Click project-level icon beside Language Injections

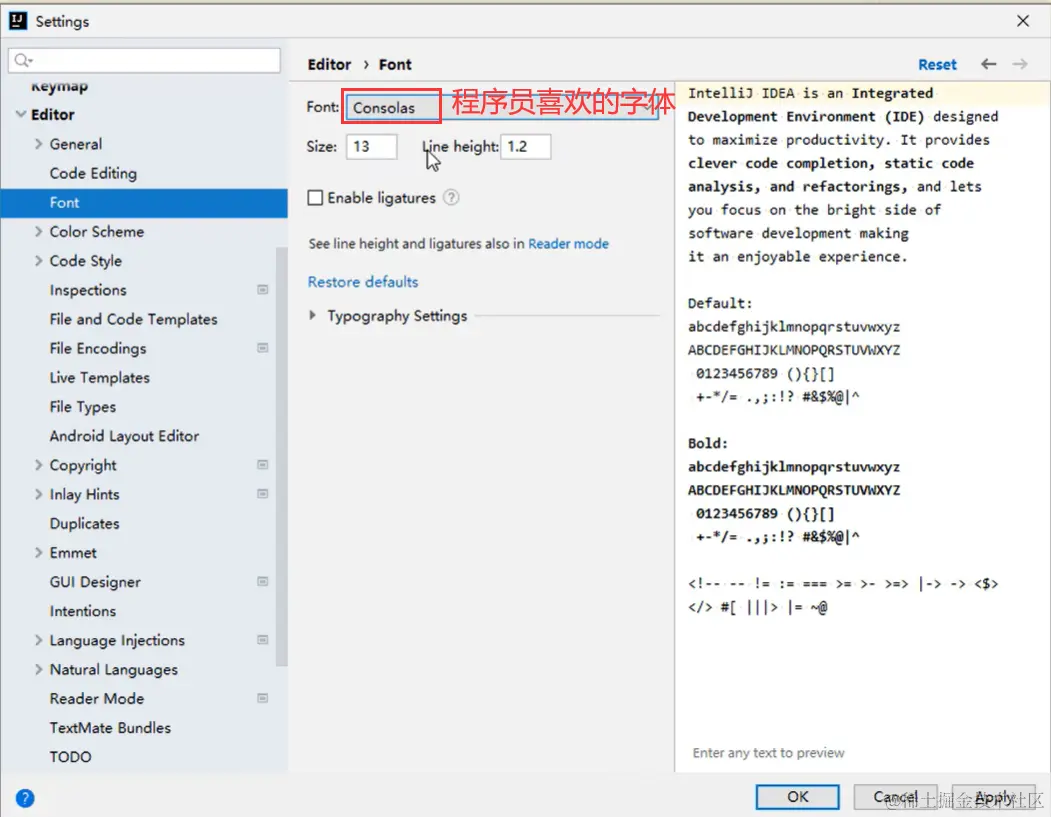click(263, 639)
